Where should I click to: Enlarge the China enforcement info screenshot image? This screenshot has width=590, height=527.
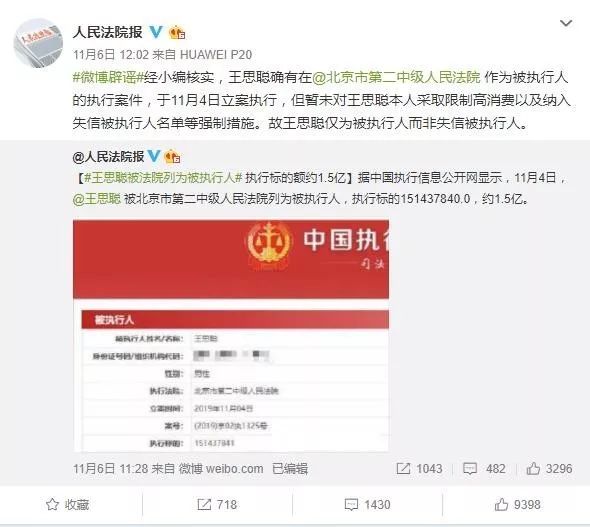tap(231, 336)
